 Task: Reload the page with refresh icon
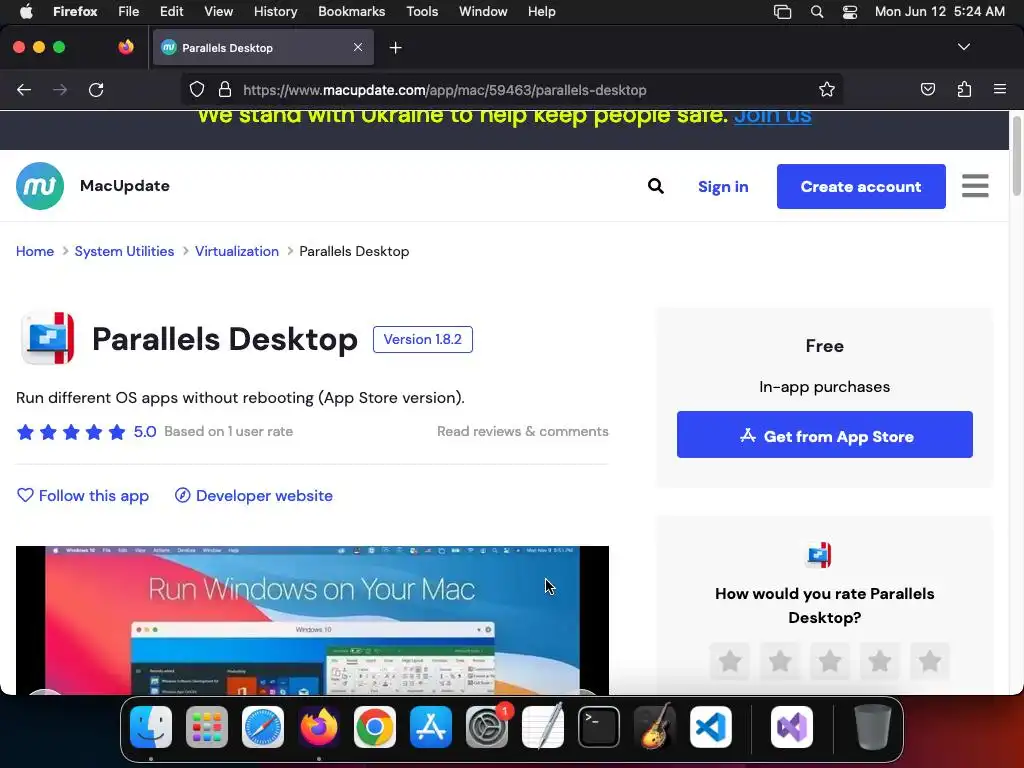coord(96,89)
